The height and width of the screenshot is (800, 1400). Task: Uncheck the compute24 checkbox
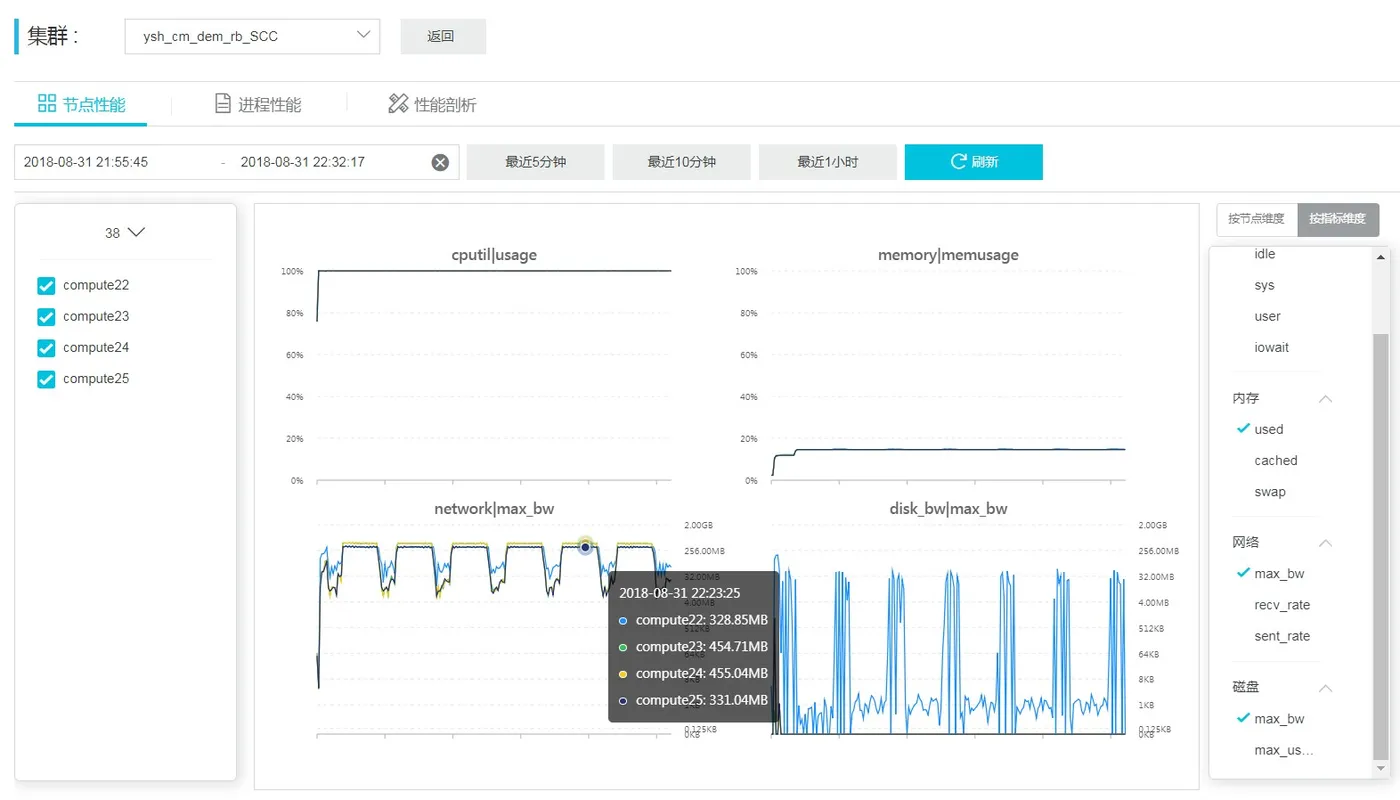click(46, 348)
